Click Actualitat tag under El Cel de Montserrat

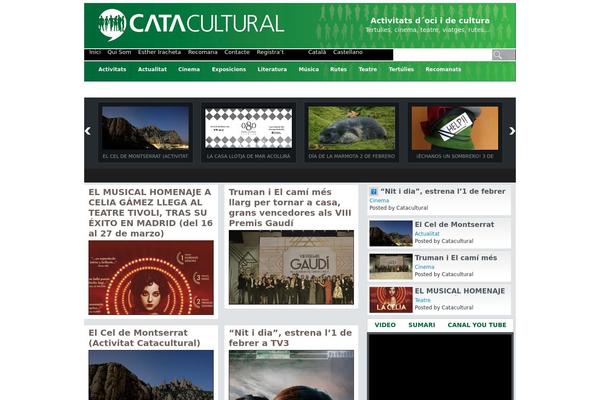pyautogui.click(x=427, y=234)
